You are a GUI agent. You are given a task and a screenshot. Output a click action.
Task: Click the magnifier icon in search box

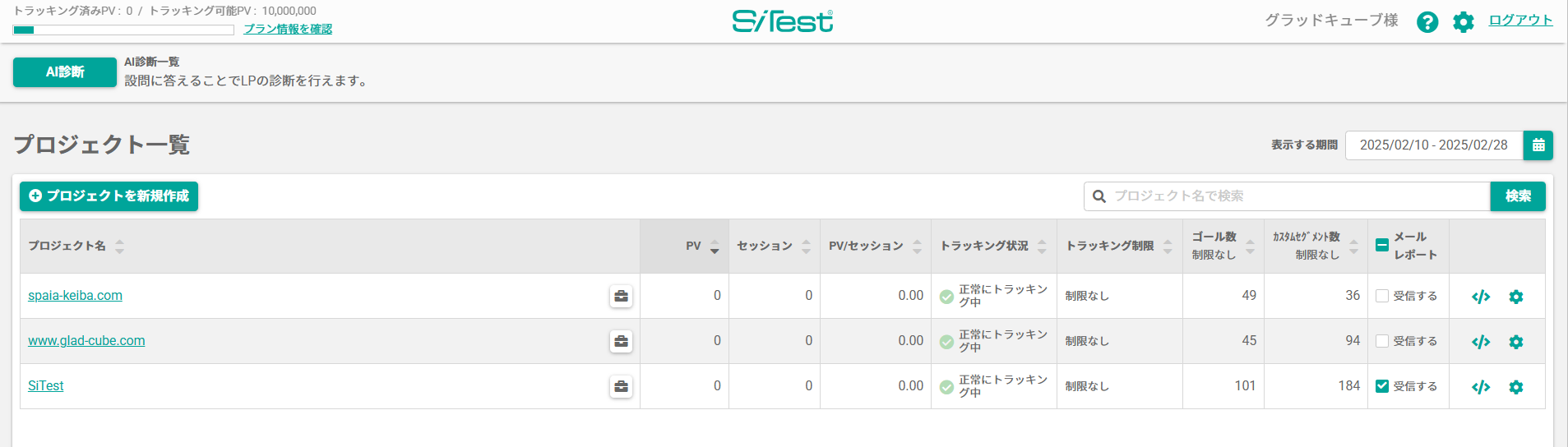[x=1099, y=196]
